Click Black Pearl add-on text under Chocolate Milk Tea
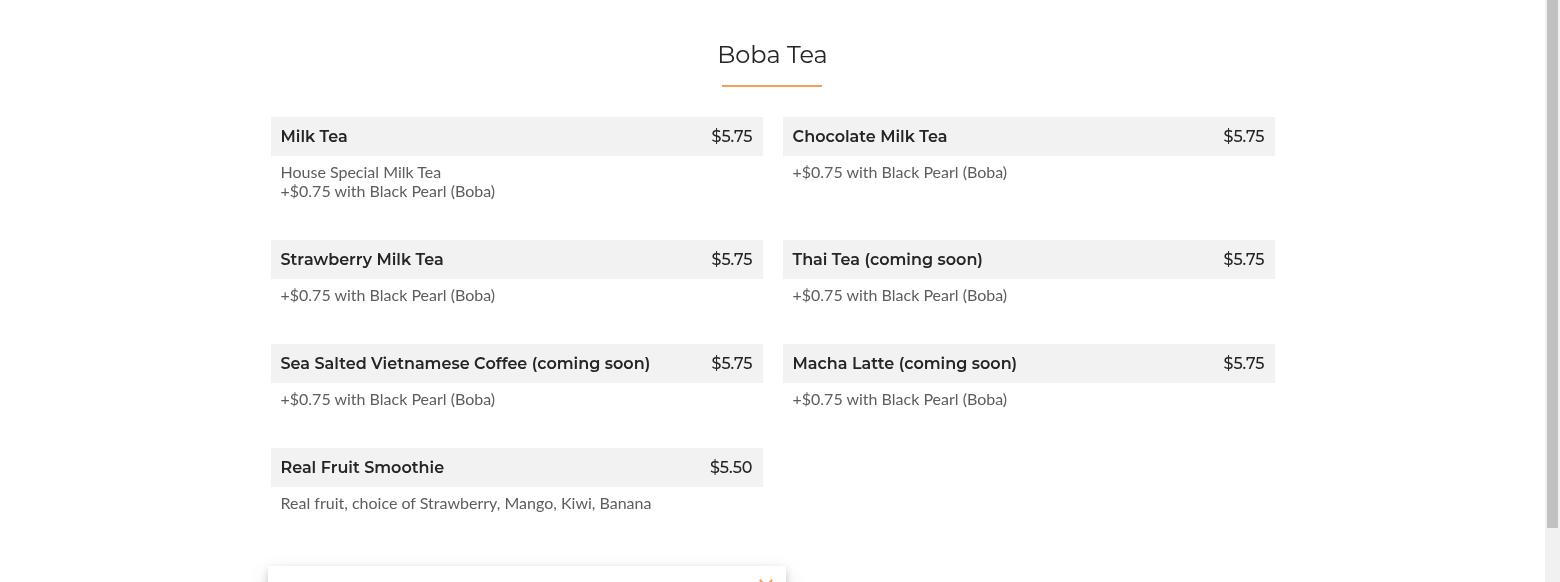 pyautogui.click(x=900, y=172)
